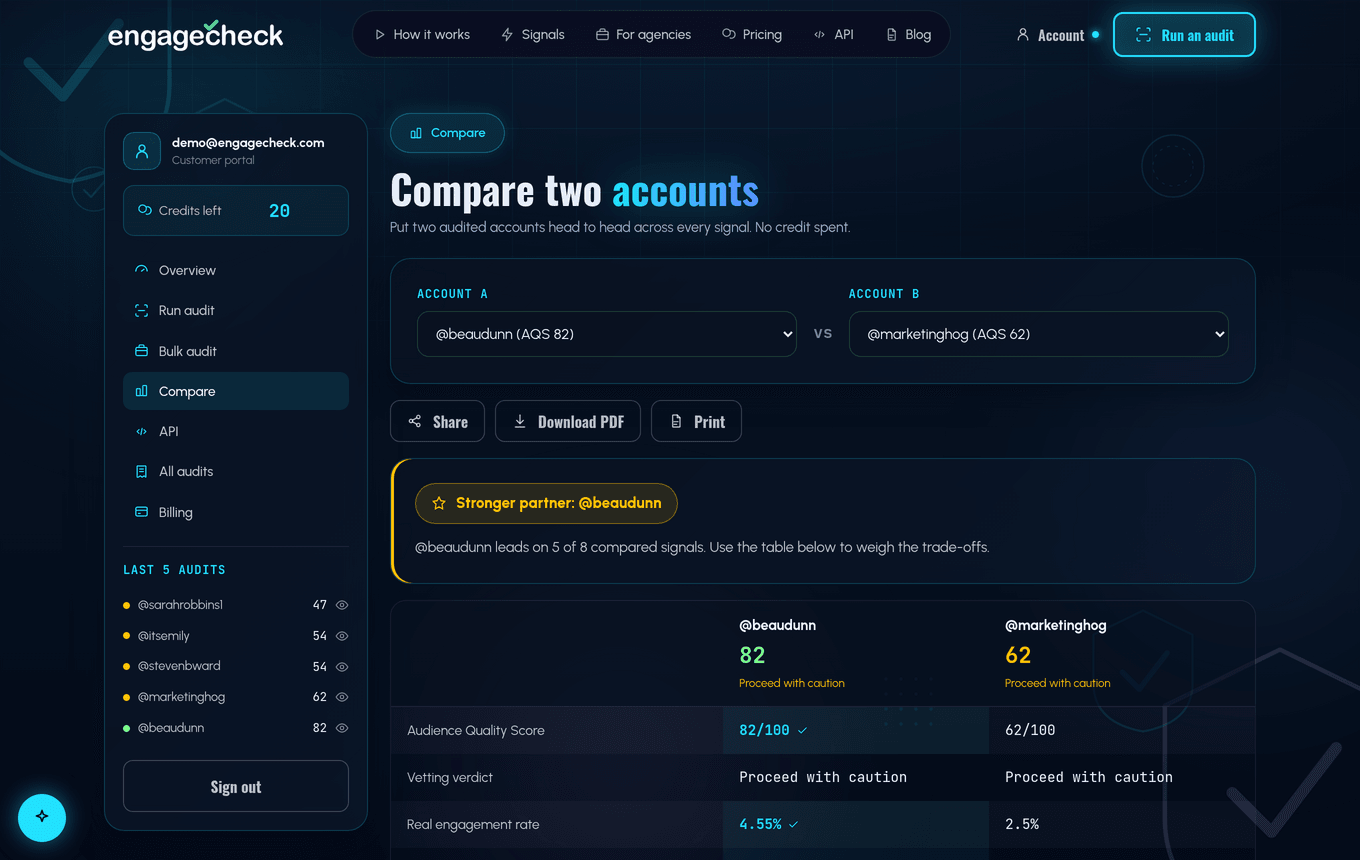
Task: Open @itsemily in last audits
Action: click(x=163, y=636)
